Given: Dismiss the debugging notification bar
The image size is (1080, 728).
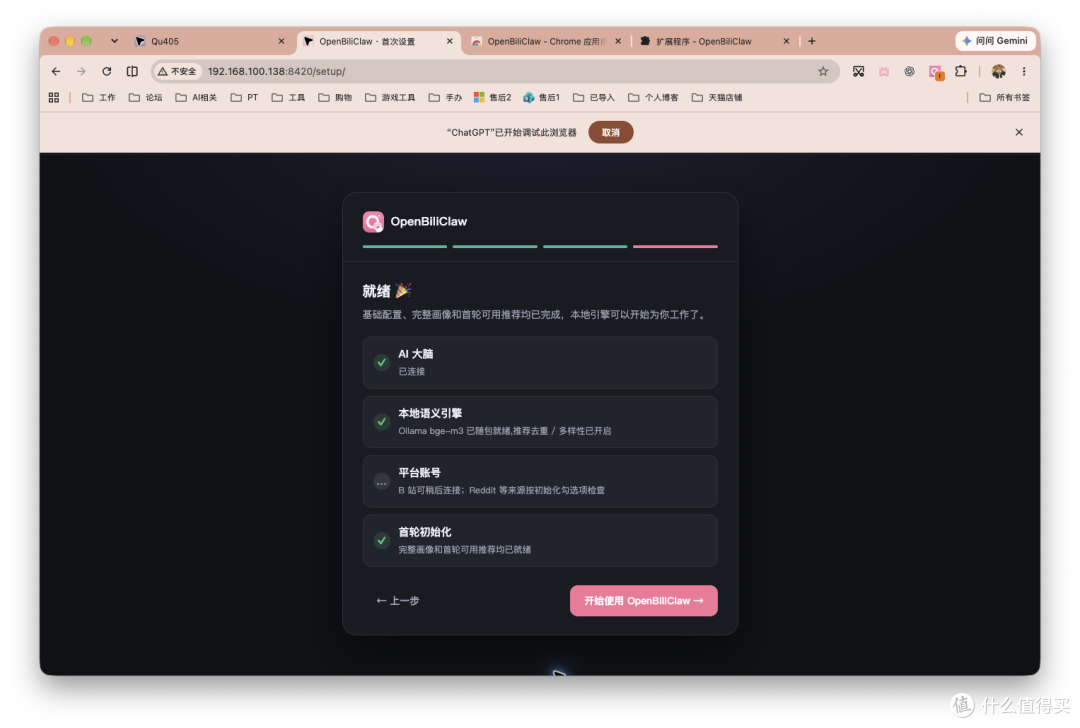Looking at the screenshot, I should point(1019,132).
